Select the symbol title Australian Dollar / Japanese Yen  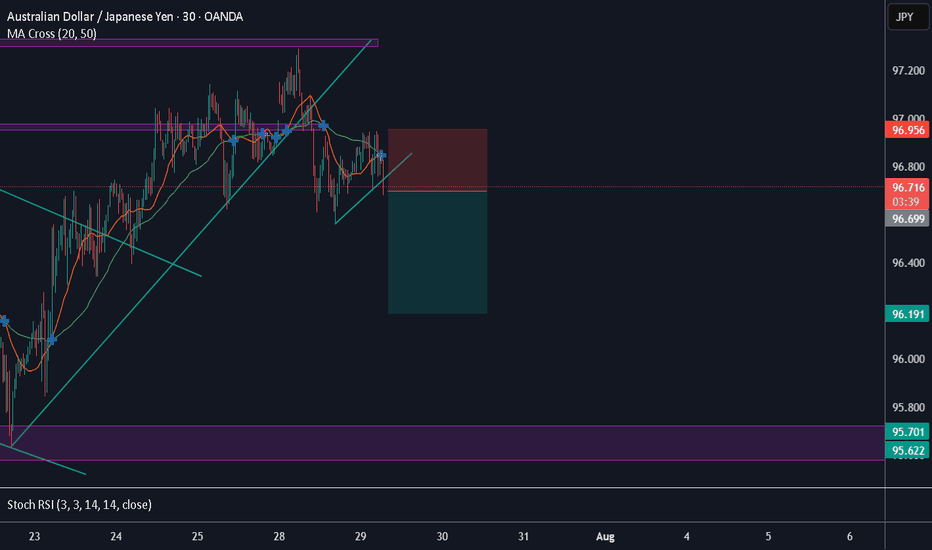[x=91, y=17]
